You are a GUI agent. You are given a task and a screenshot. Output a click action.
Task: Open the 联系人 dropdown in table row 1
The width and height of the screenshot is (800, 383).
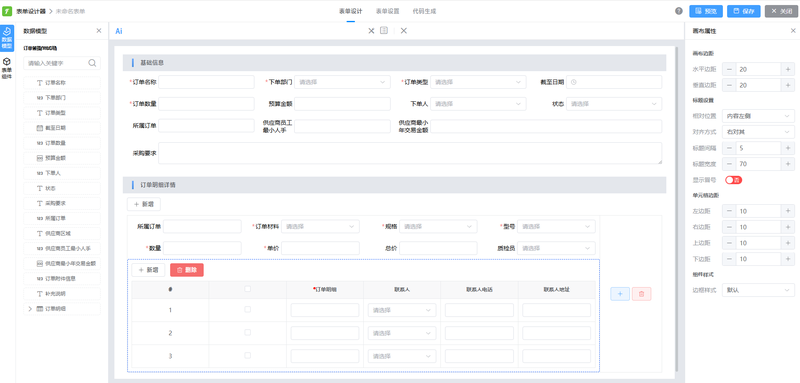click(x=402, y=310)
